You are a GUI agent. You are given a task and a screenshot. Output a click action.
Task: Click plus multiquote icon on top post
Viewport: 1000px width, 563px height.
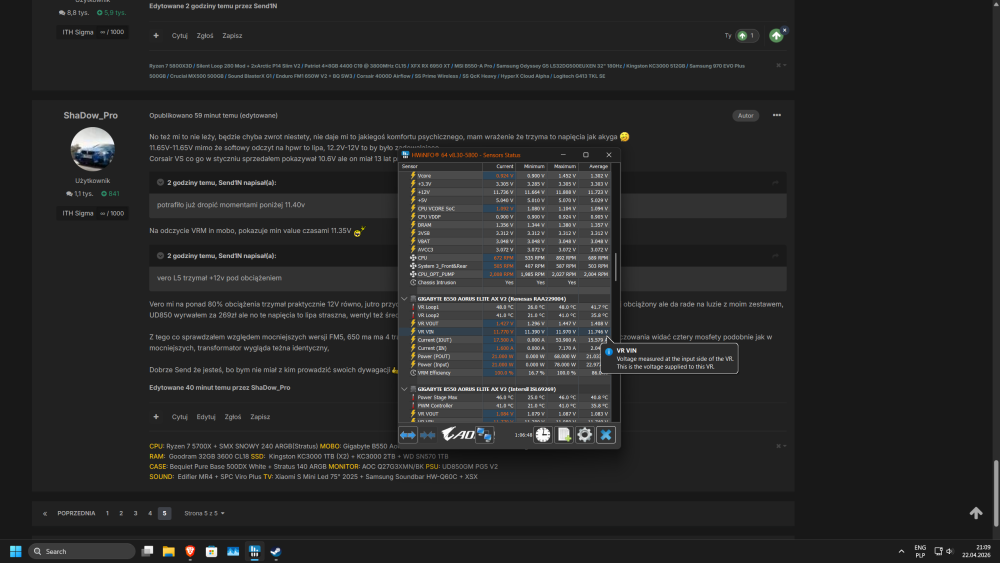pyautogui.click(x=156, y=36)
